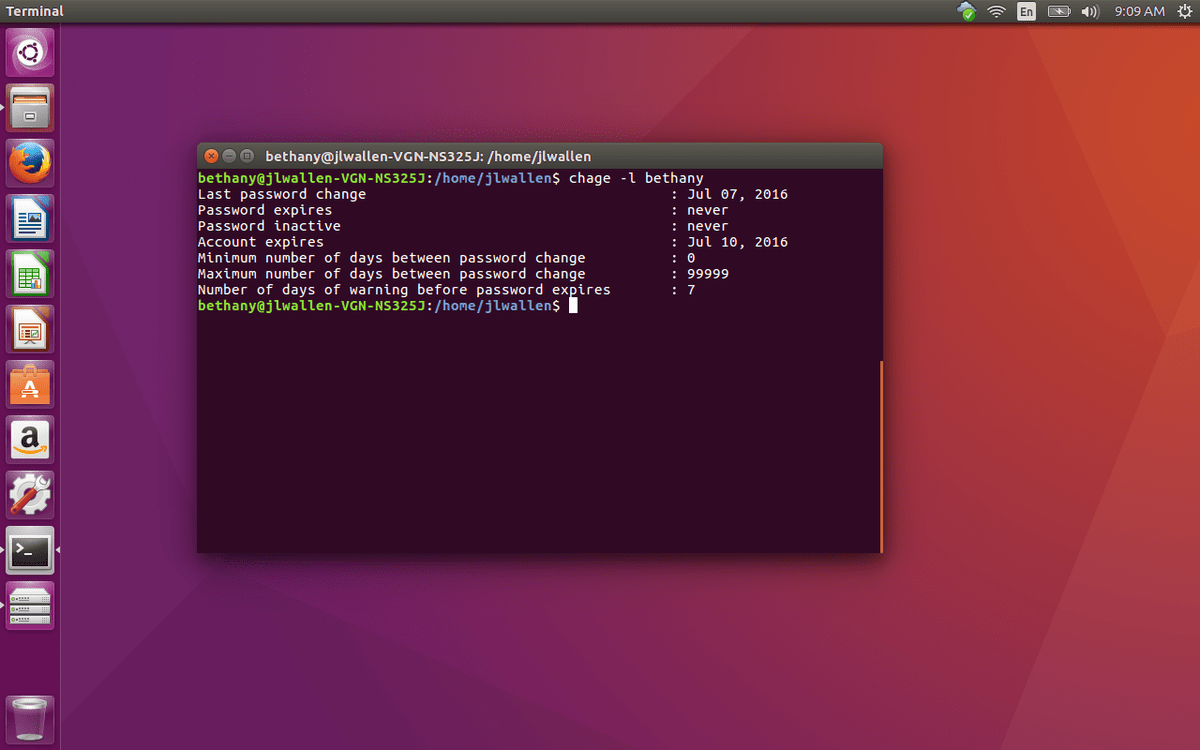Screen dimensions: 1200x750
Task: Launch the Amazon shortcut
Action: [x=30, y=440]
